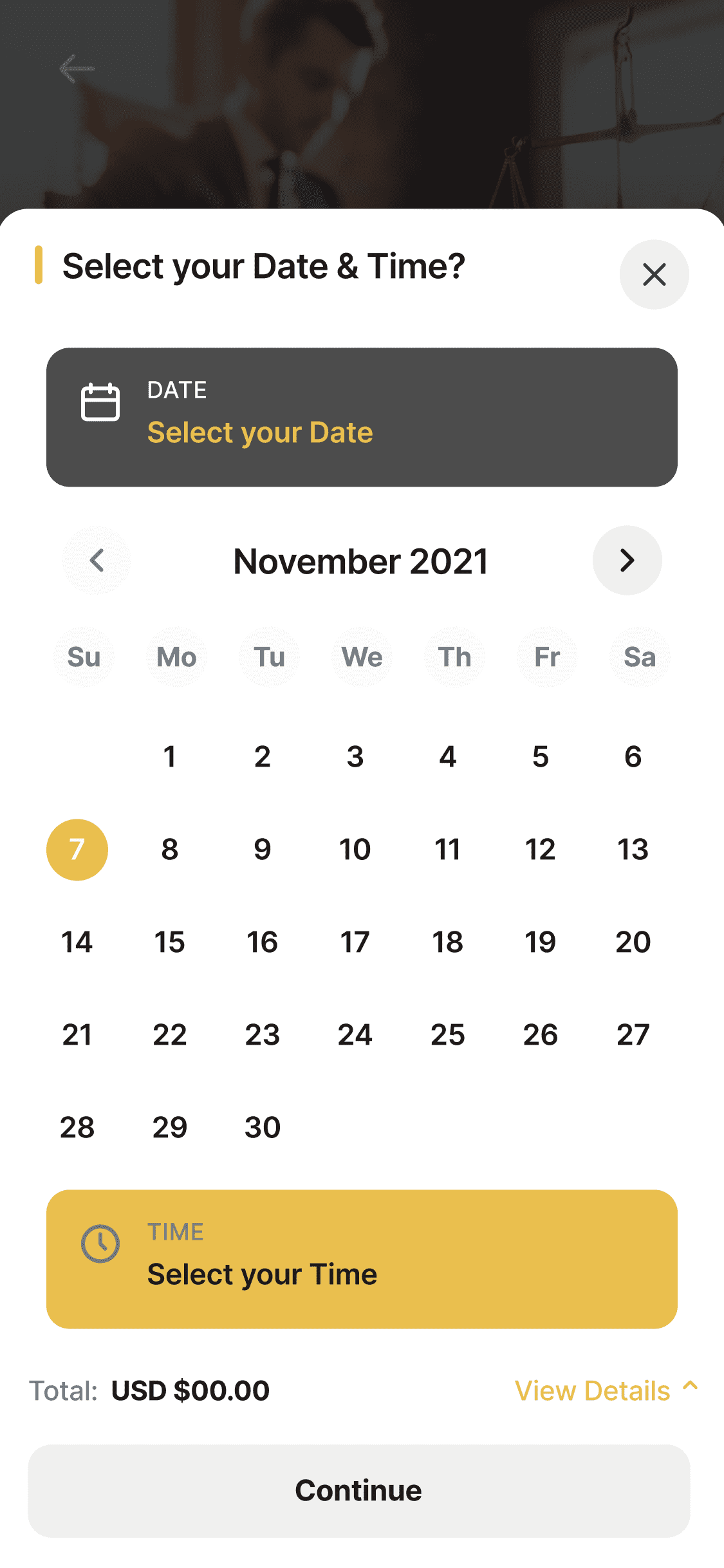Click the November 2021 month title

click(x=361, y=561)
